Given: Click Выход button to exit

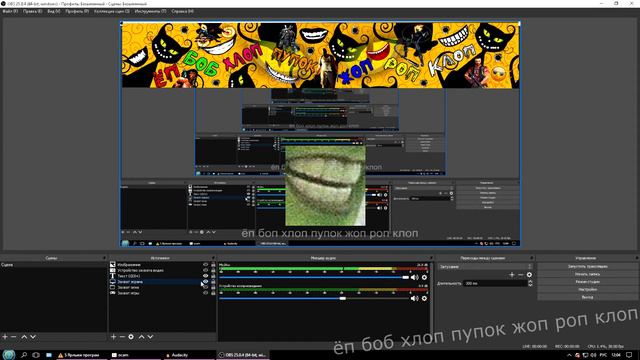Looking at the screenshot, I should coord(587,297).
